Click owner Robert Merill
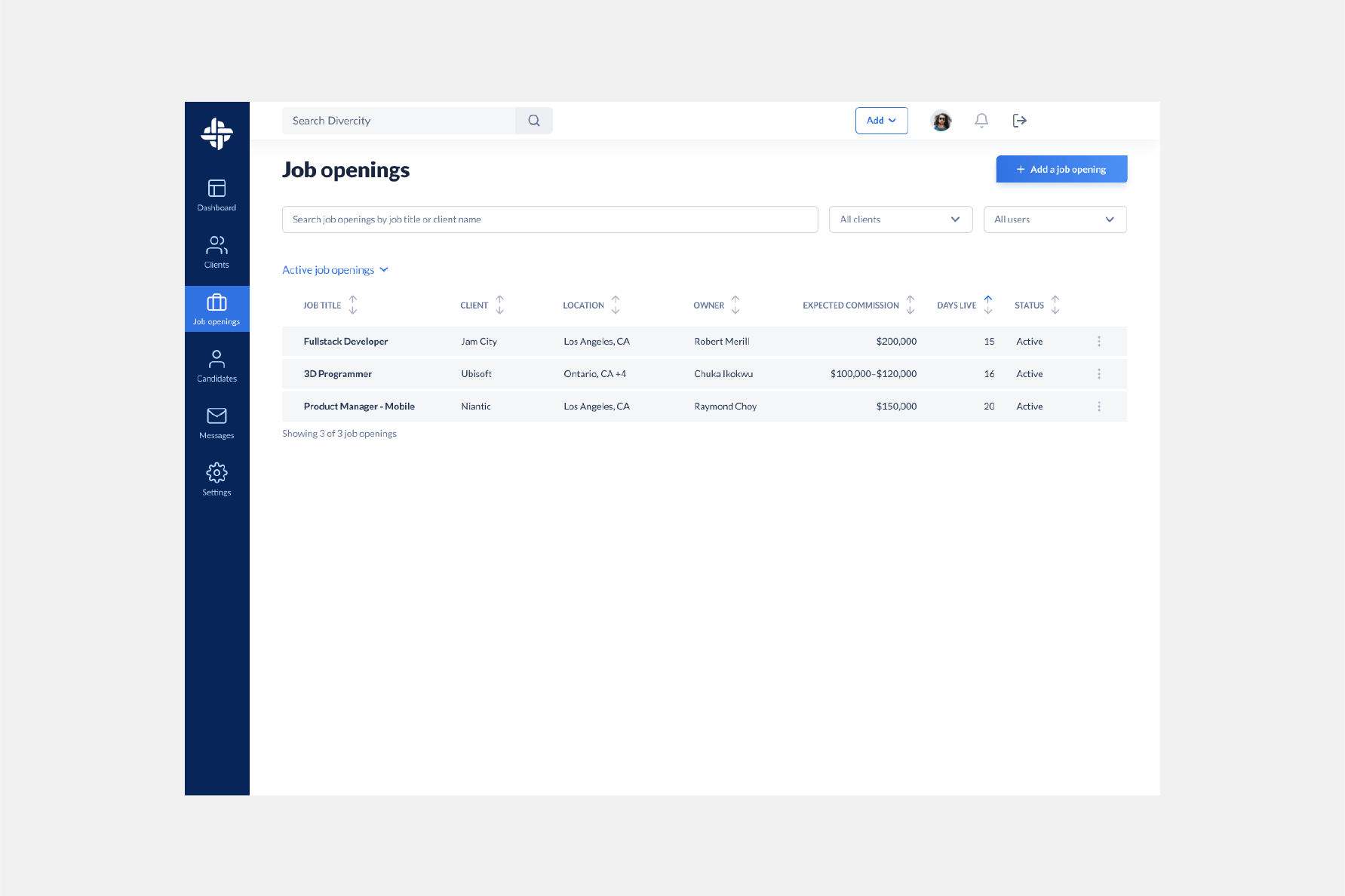1345x896 pixels. pos(722,342)
